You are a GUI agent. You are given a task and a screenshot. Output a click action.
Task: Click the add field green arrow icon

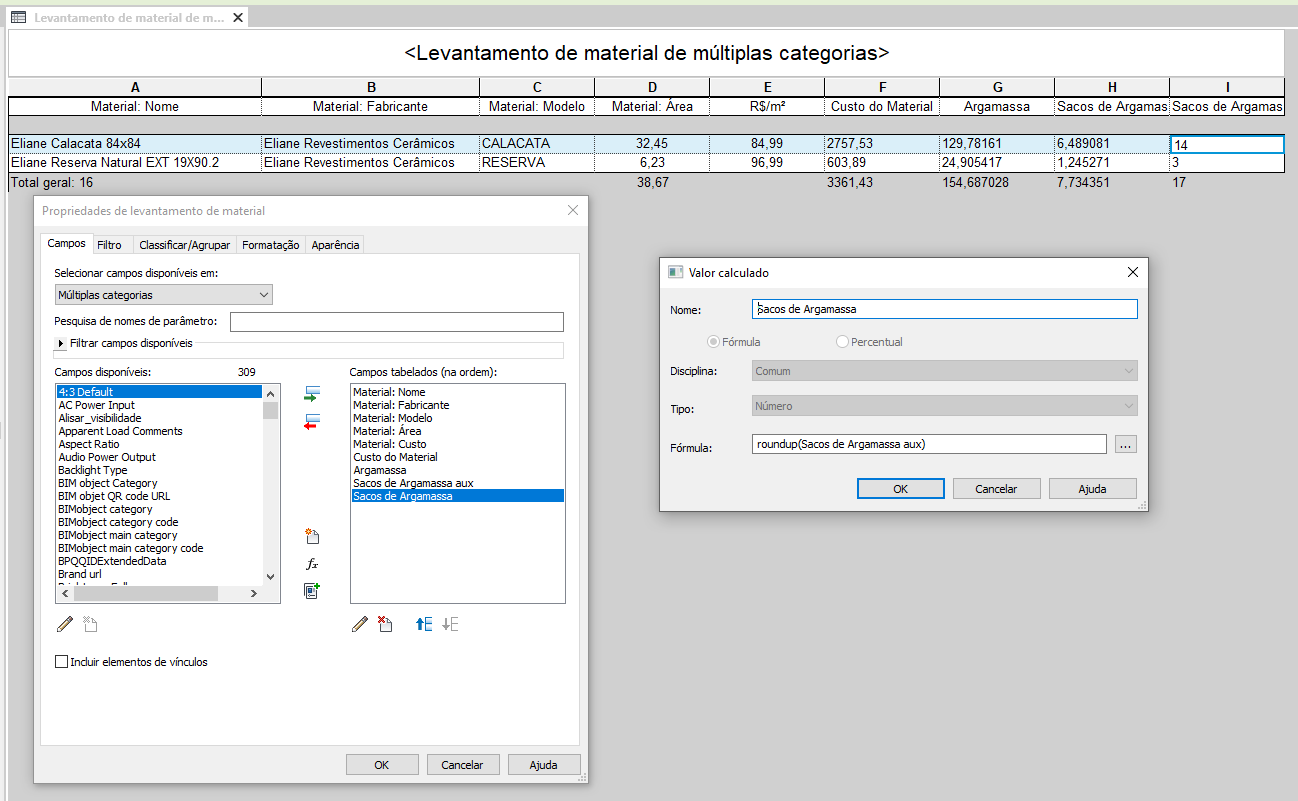[x=312, y=394]
